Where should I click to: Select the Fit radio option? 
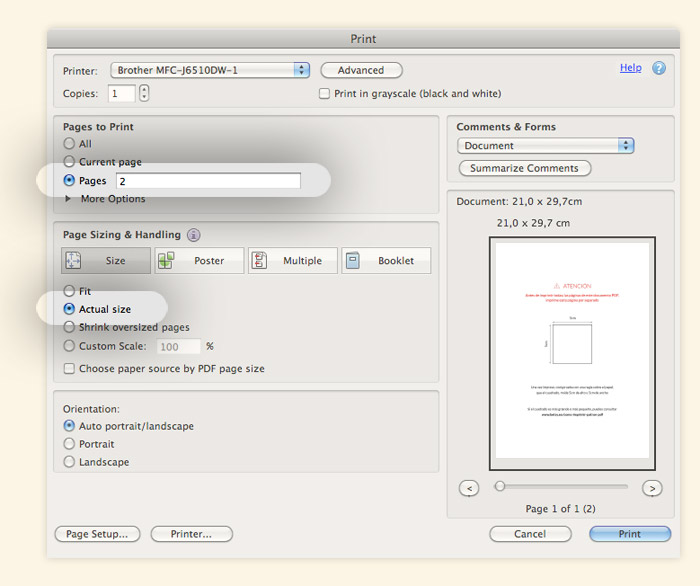coord(69,291)
